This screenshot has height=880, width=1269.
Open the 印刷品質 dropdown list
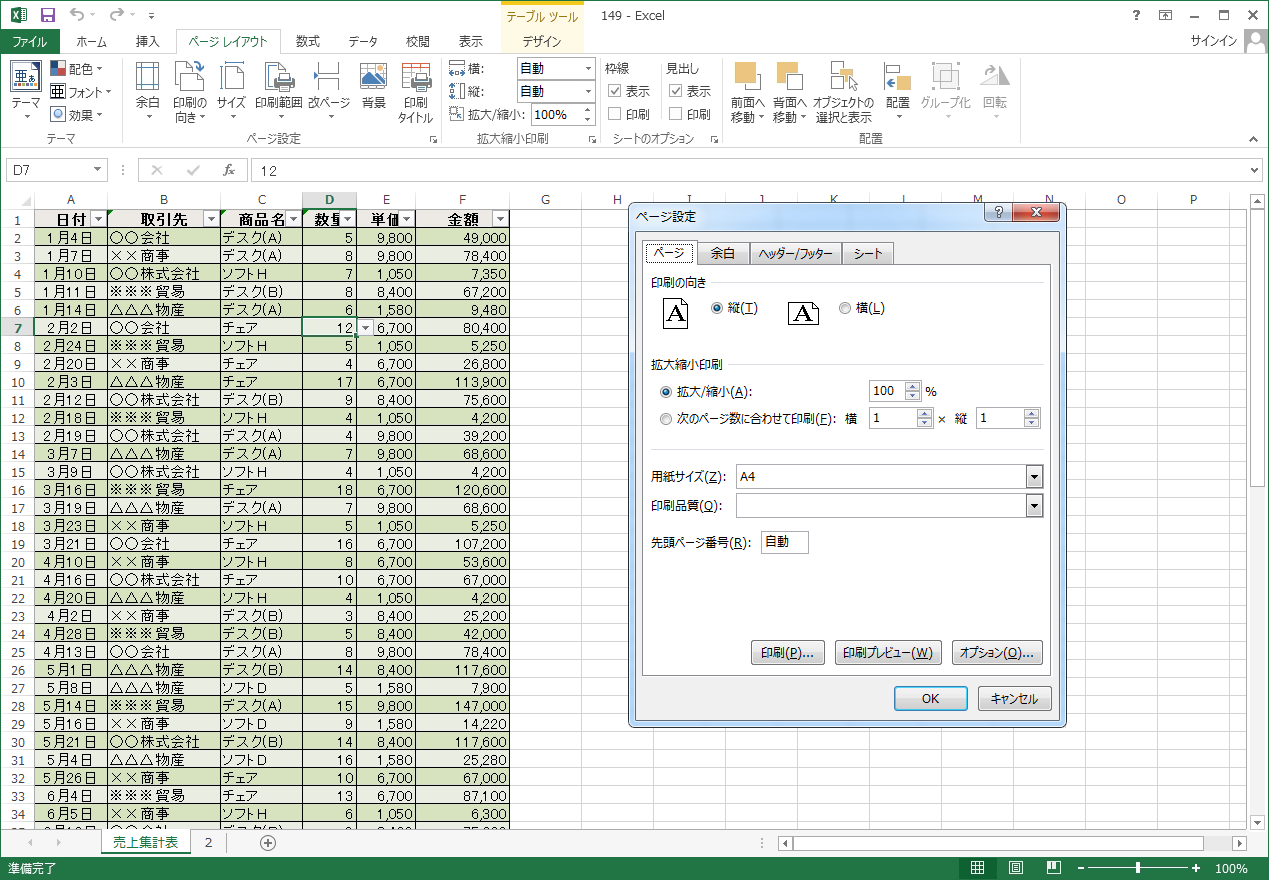(1034, 507)
